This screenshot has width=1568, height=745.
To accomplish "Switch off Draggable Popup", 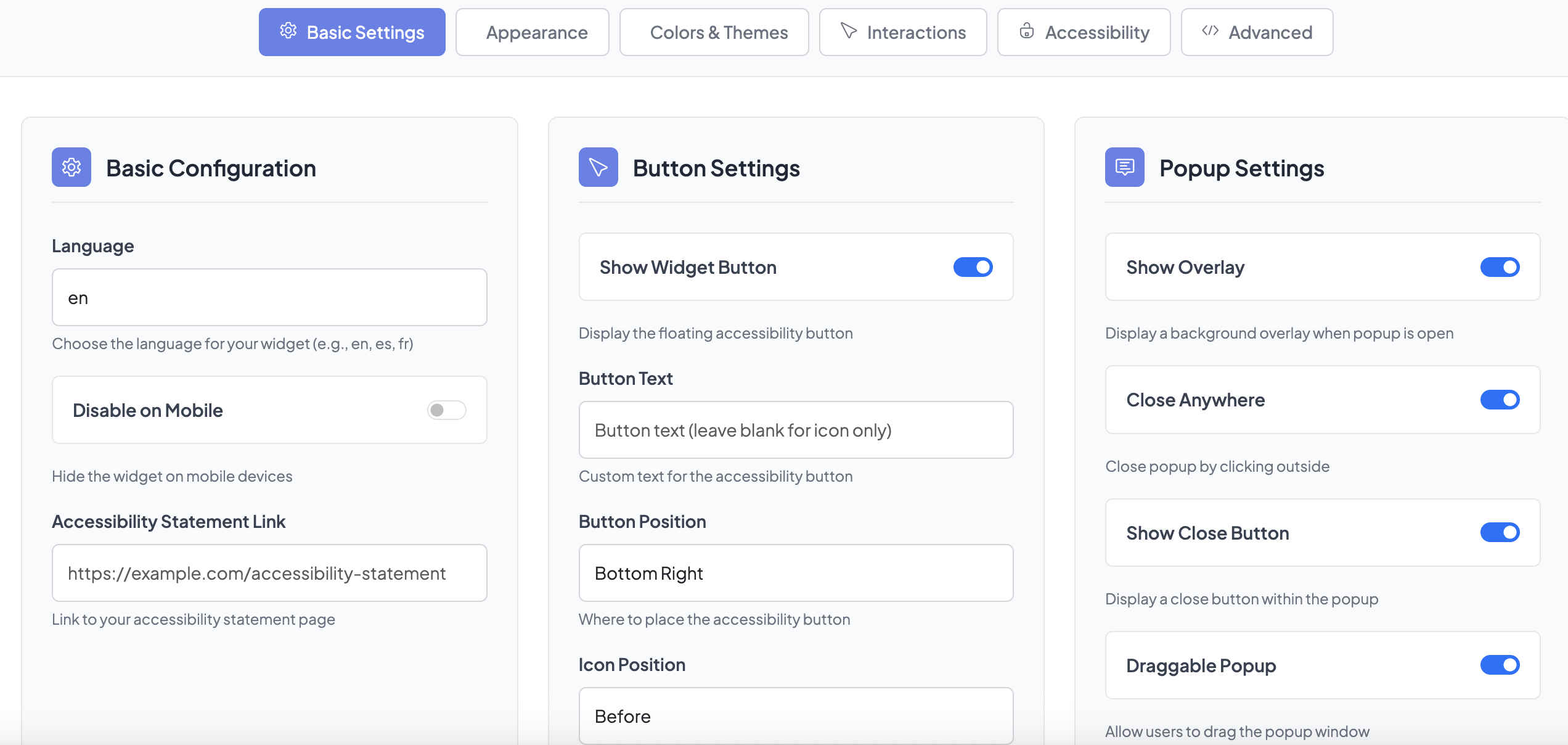I will 1499,665.
